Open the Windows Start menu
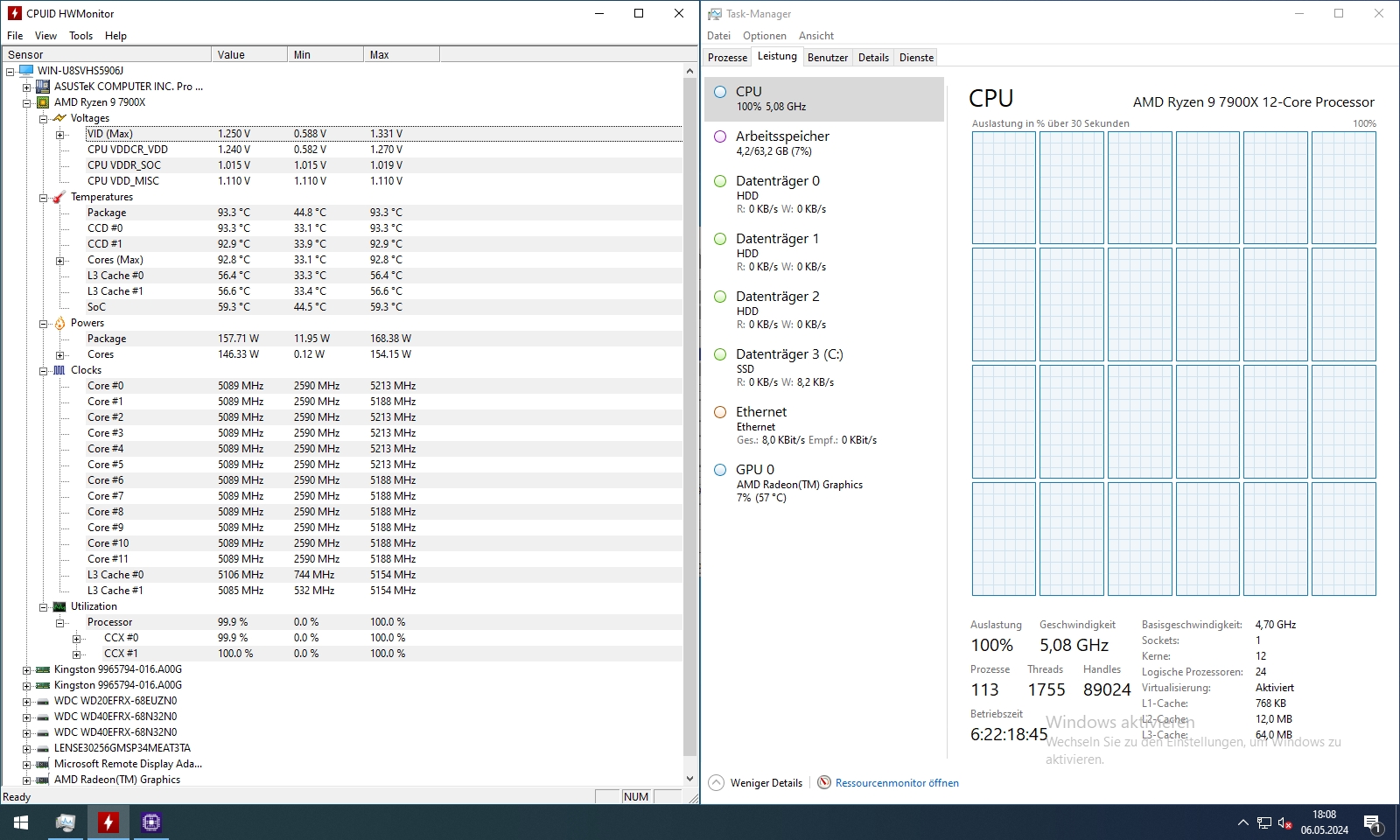This screenshot has width=1400, height=840. tap(21, 822)
